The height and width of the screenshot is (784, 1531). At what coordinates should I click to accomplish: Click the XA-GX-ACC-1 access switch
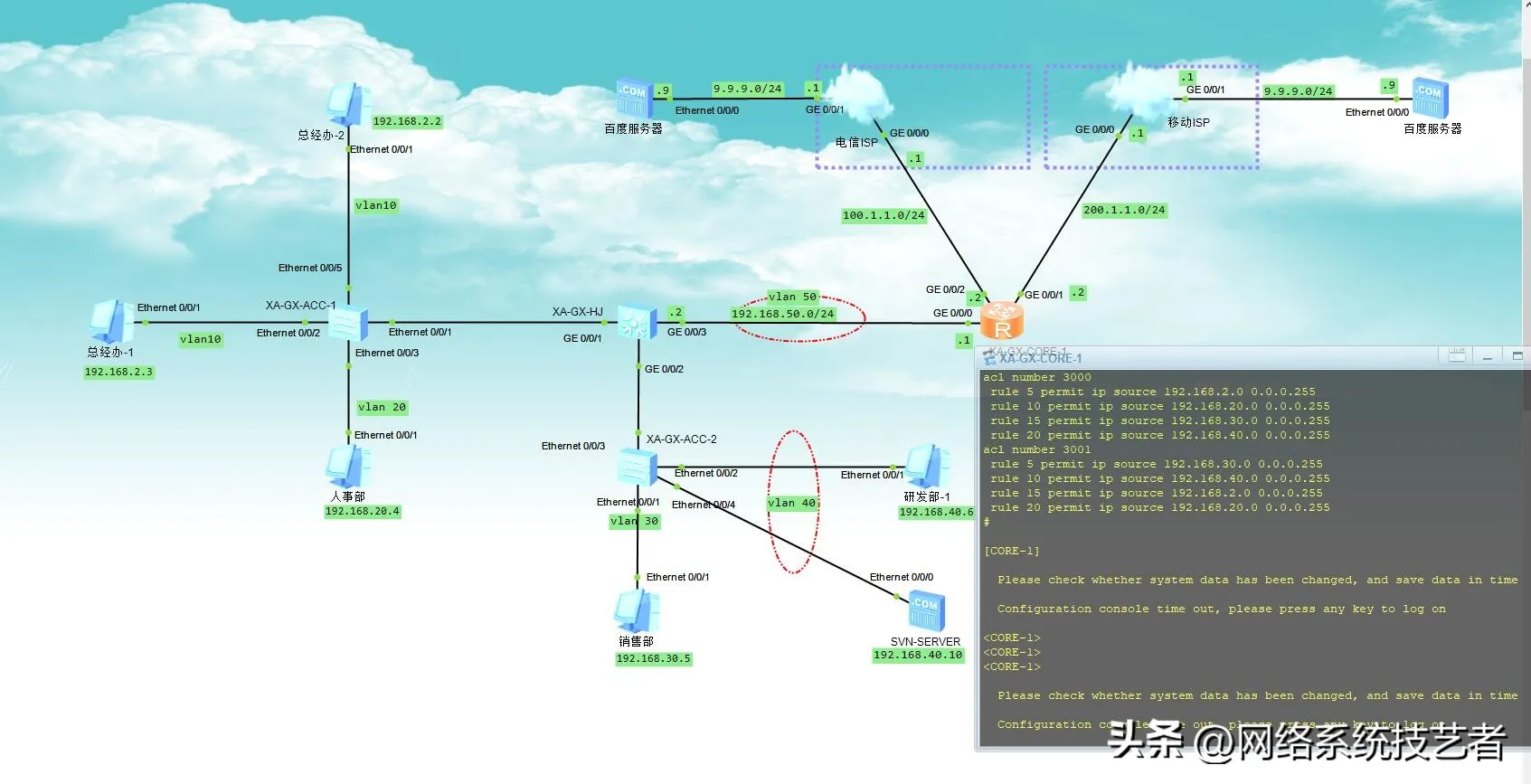(348, 323)
